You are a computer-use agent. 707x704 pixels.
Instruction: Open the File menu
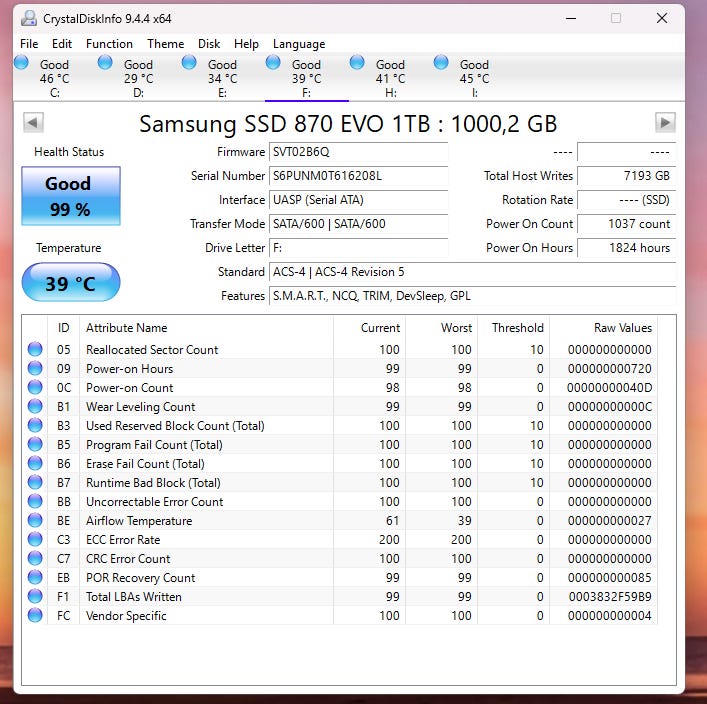point(29,44)
